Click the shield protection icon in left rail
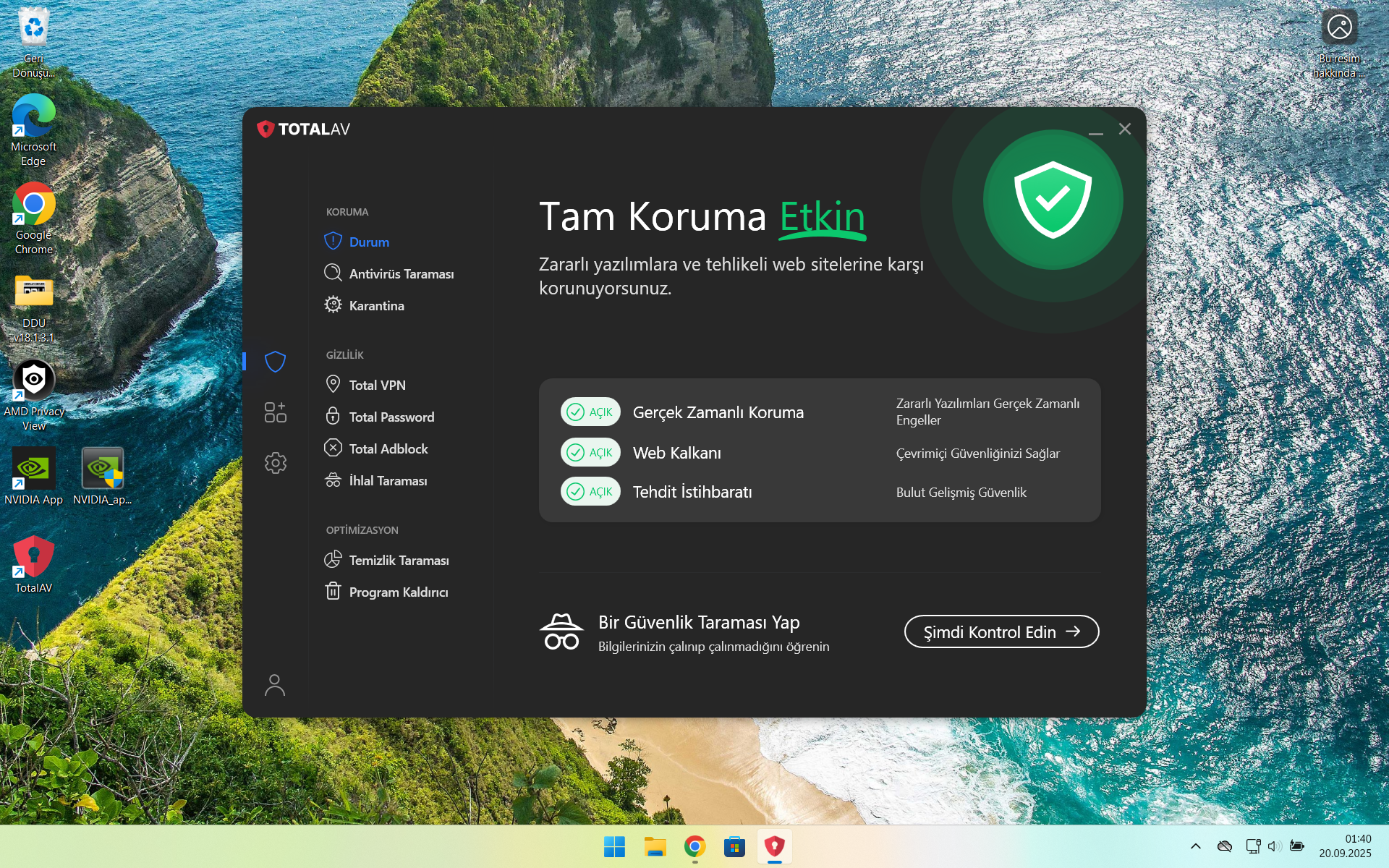Screen dimensions: 1389x868 (x=275, y=362)
